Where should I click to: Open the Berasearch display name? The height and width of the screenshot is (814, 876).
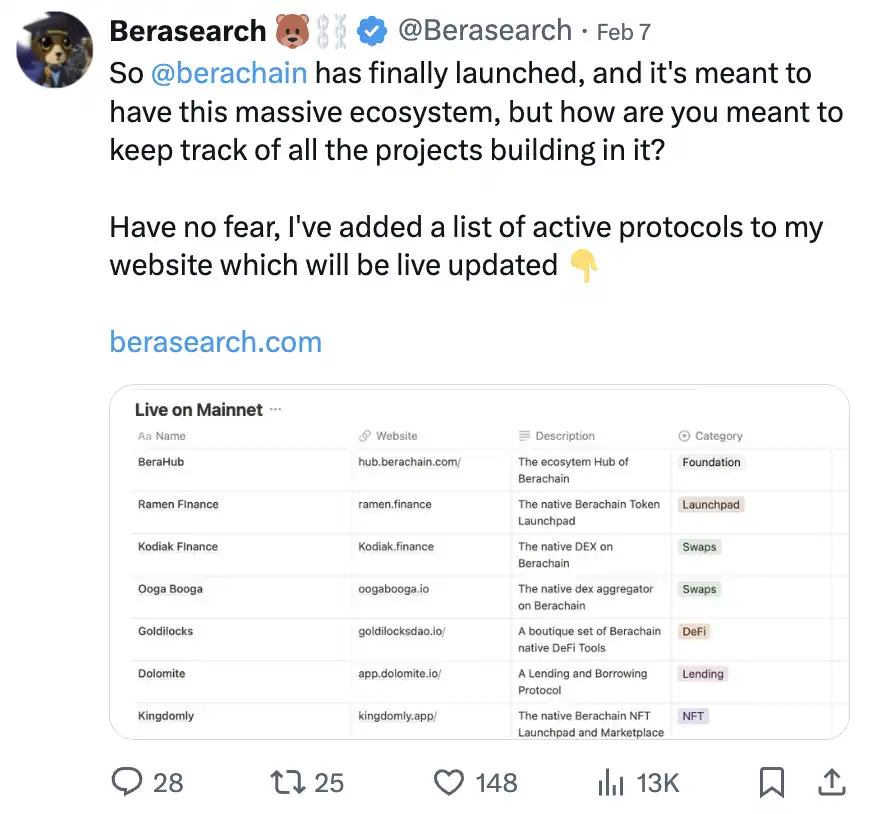point(188,32)
